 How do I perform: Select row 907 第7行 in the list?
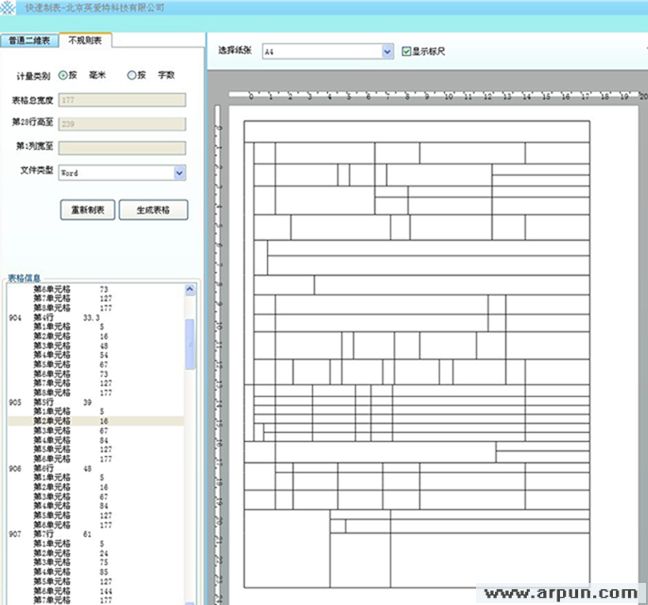point(50,534)
